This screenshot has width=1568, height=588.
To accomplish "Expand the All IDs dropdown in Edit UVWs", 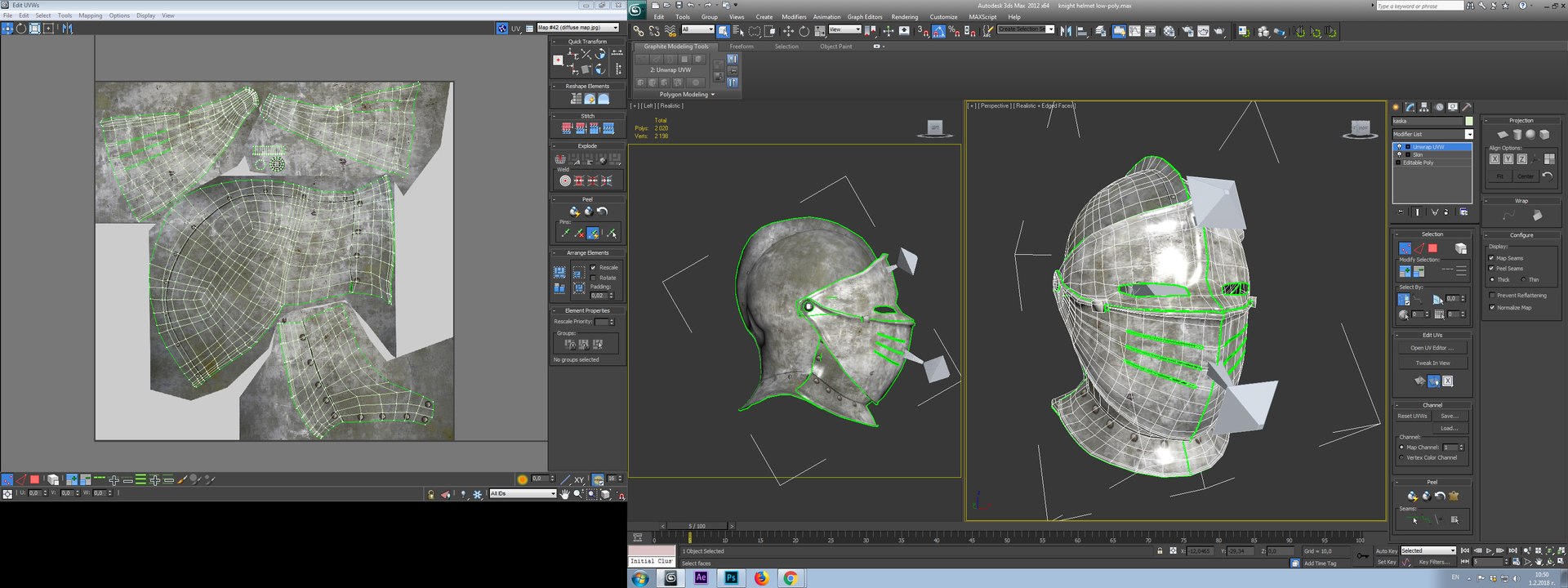I will pyautogui.click(x=523, y=493).
